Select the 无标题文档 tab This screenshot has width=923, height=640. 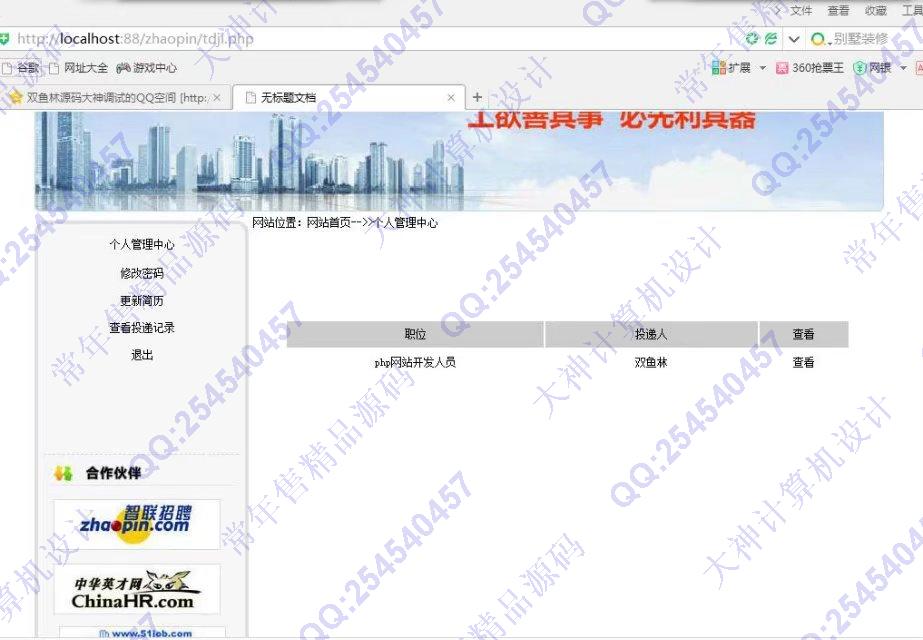click(348, 98)
